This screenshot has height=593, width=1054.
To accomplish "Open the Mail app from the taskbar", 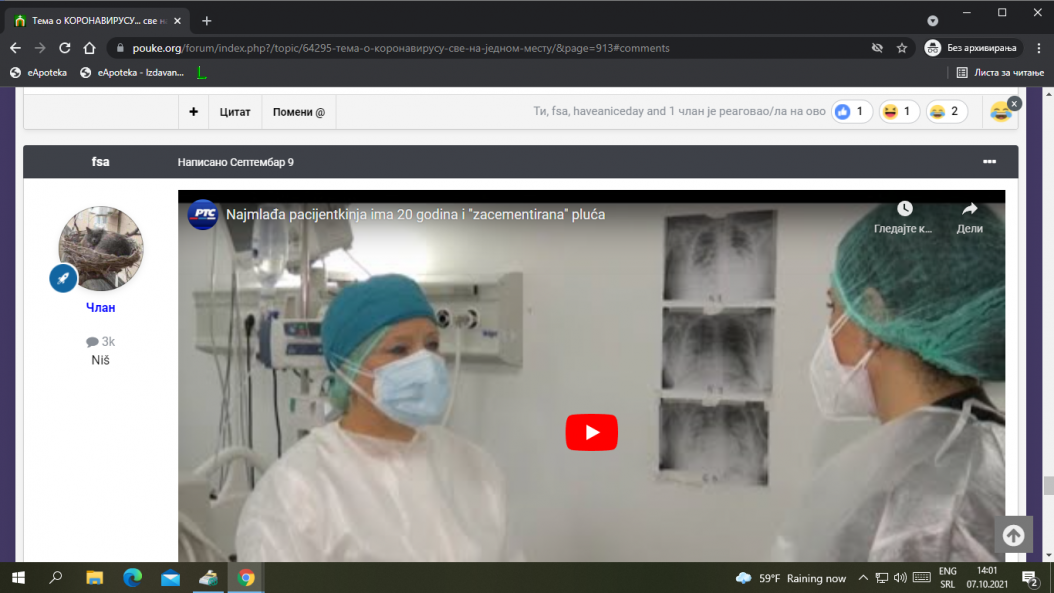I will (170, 578).
